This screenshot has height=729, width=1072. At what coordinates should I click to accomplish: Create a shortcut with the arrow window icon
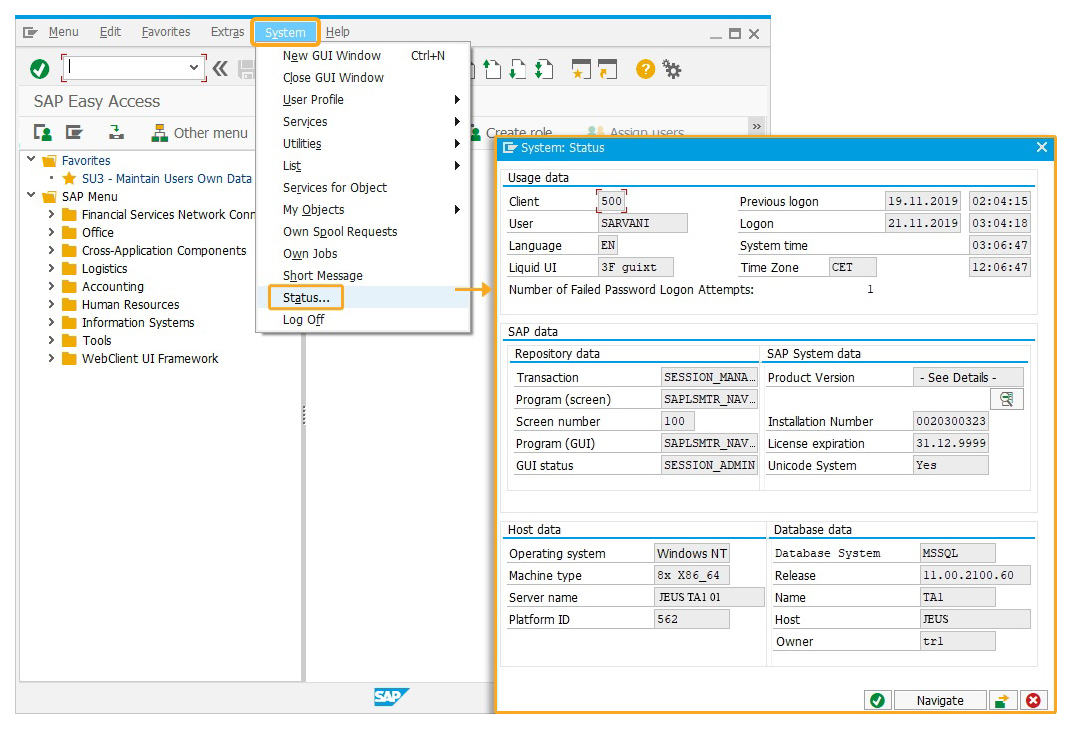[607, 69]
